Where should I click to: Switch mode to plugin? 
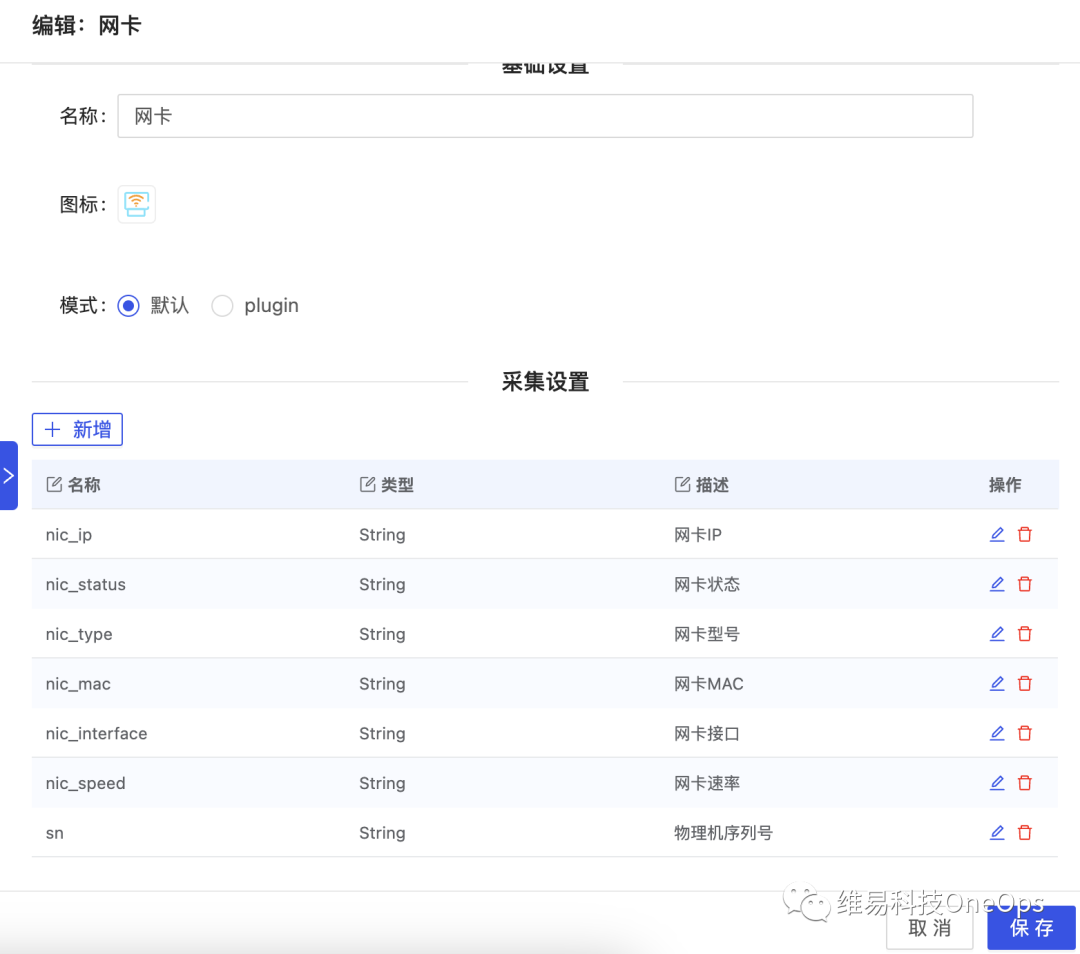222,305
